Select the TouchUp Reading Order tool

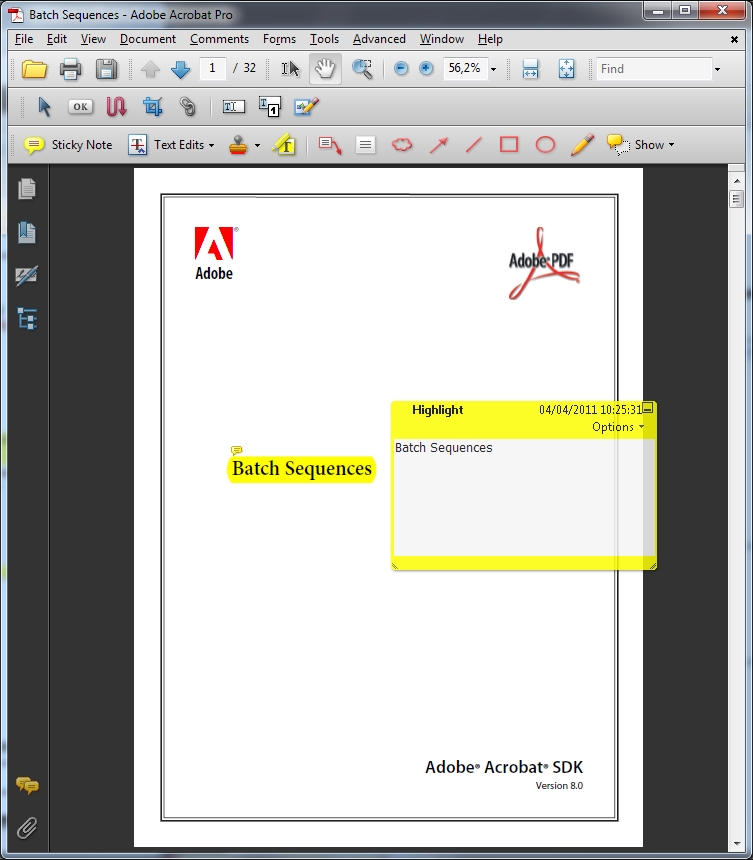pyautogui.click(x=269, y=106)
